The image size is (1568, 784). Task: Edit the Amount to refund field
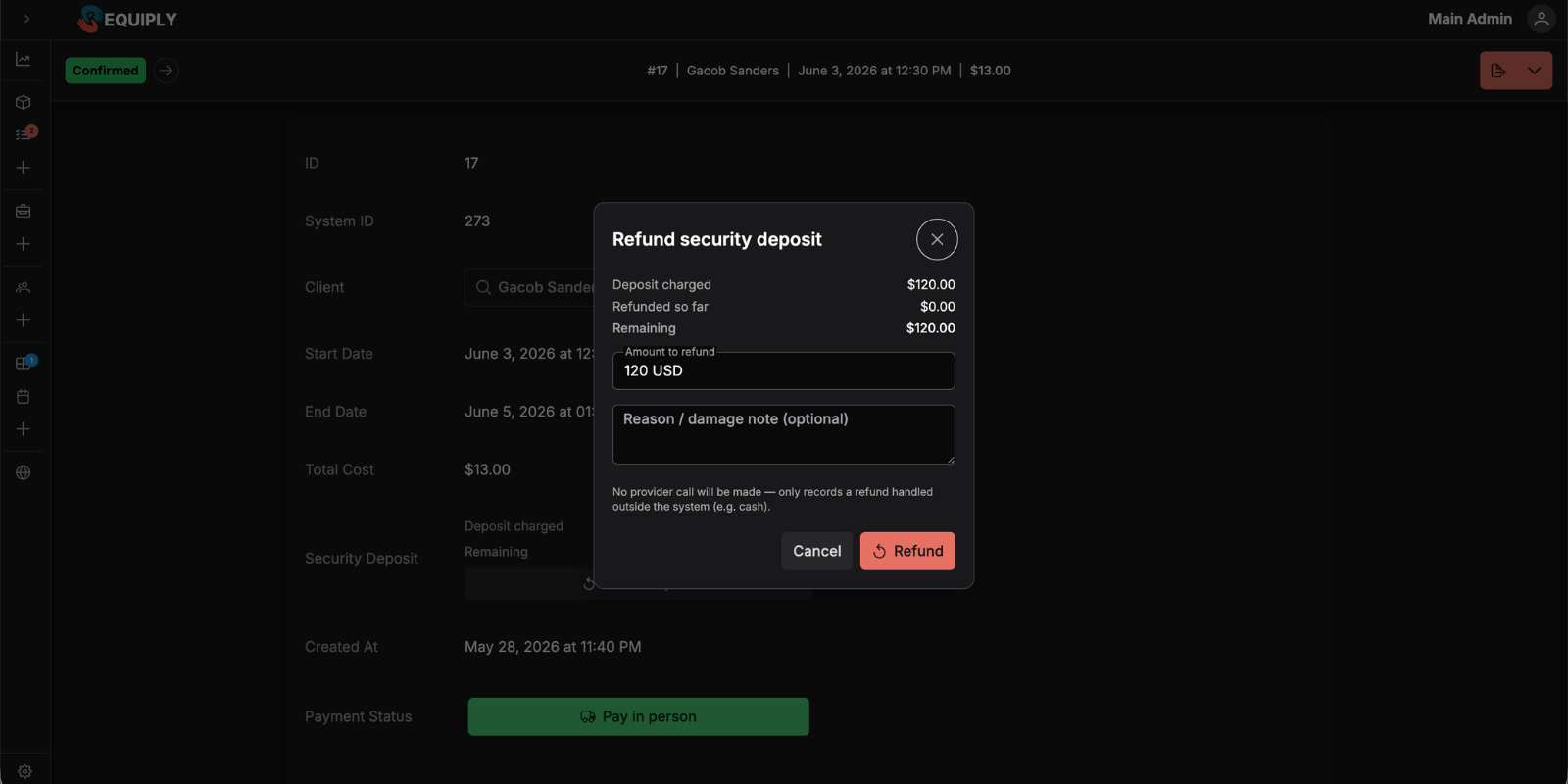tap(784, 370)
